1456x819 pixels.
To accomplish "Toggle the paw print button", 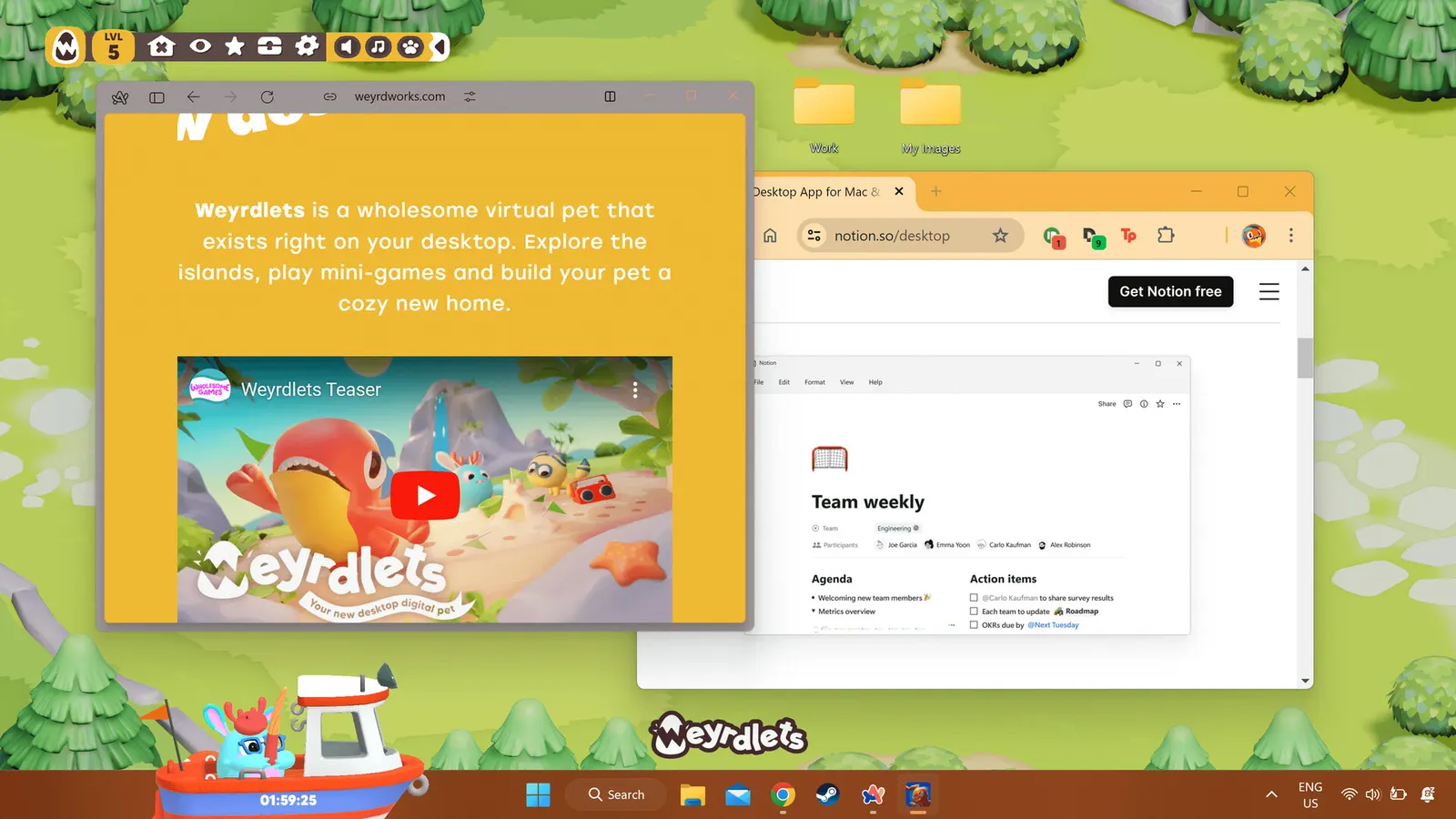I will (410, 46).
